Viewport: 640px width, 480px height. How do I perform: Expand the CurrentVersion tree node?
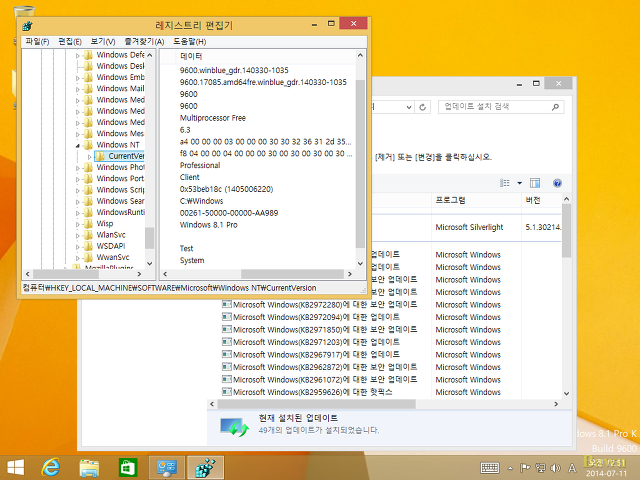click(89, 156)
